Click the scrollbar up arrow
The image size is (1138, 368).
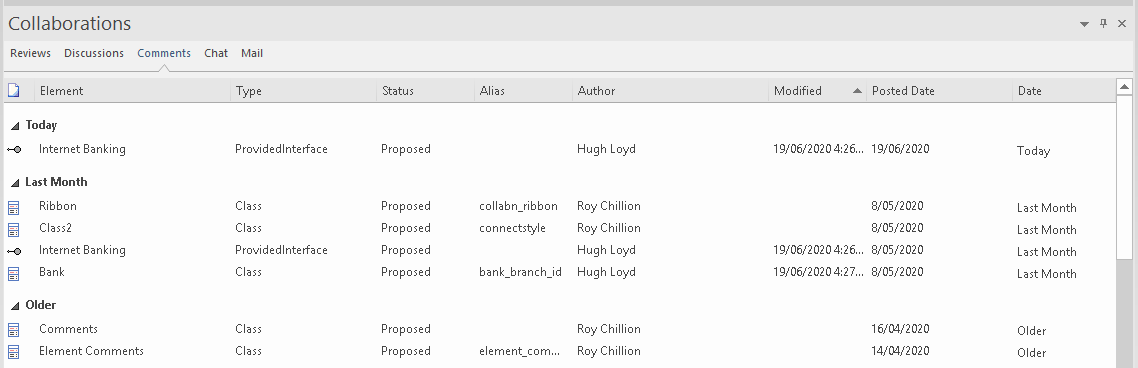tap(1124, 87)
